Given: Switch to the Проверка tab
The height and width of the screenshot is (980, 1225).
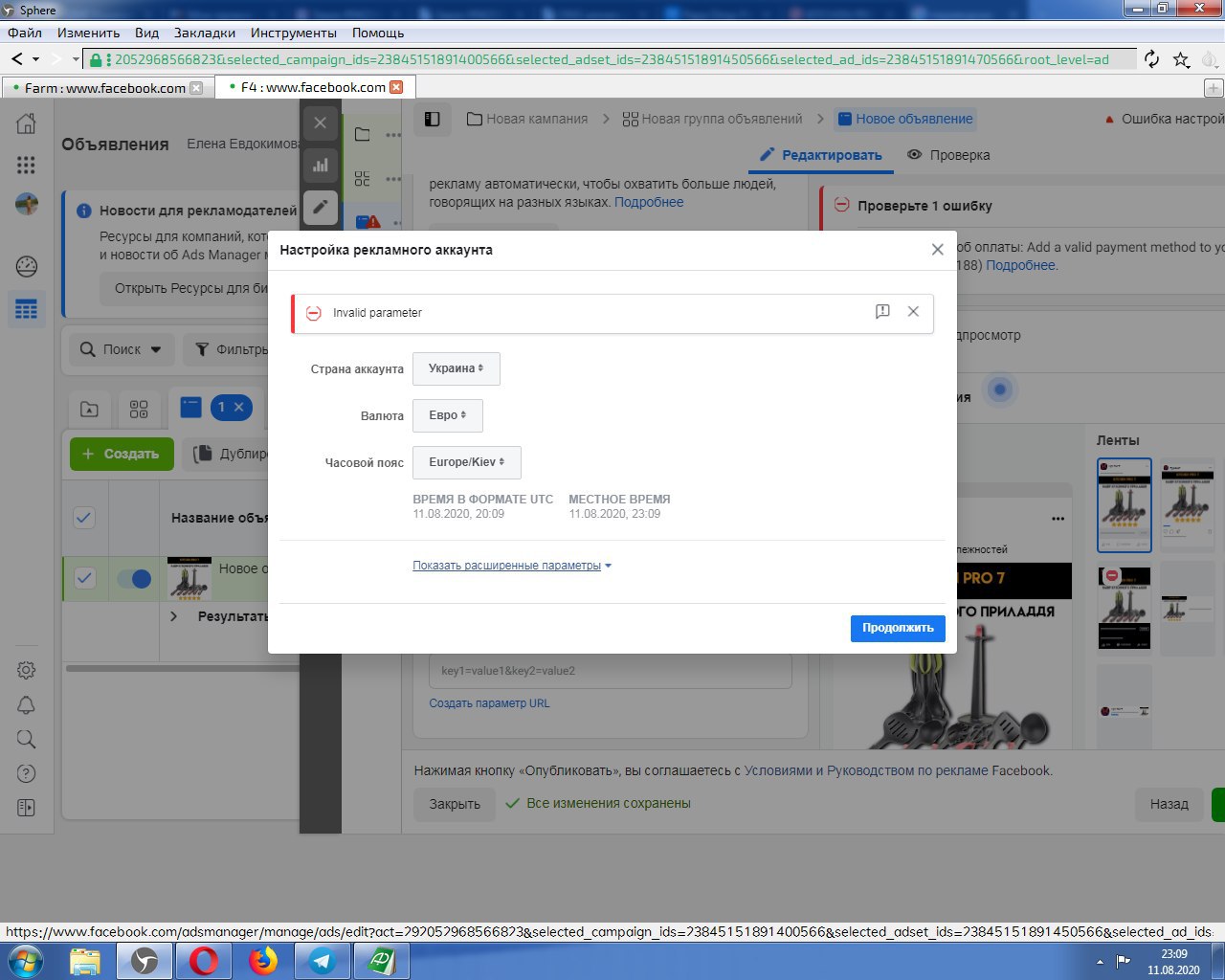Looking at the screenshot, I should click(x=948, y=155).
